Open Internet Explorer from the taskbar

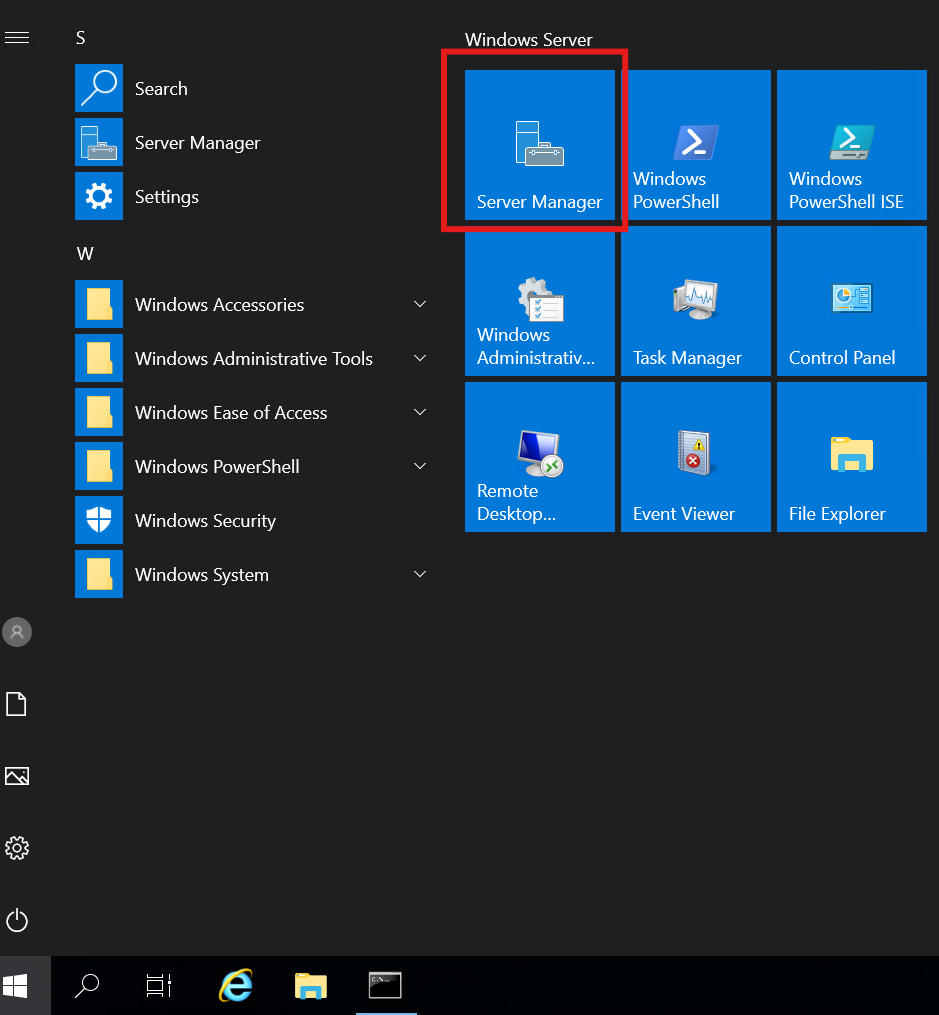[x=235, y=986]
